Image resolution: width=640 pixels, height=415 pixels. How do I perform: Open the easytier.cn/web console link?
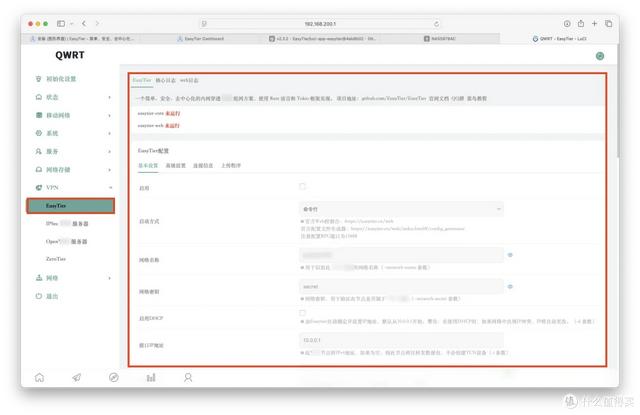click(x=369, y=221)
